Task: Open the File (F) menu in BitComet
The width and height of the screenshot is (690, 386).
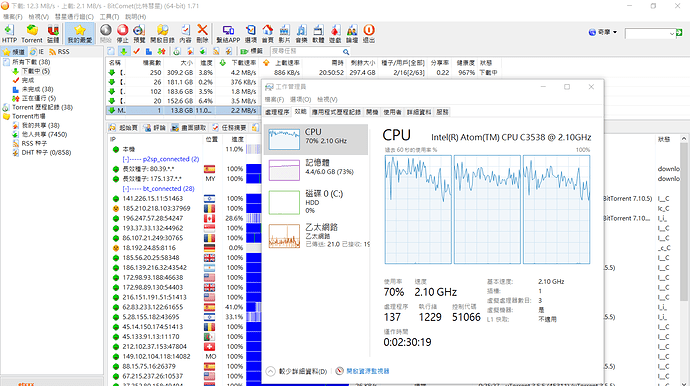Action: [x=12, y=16]
